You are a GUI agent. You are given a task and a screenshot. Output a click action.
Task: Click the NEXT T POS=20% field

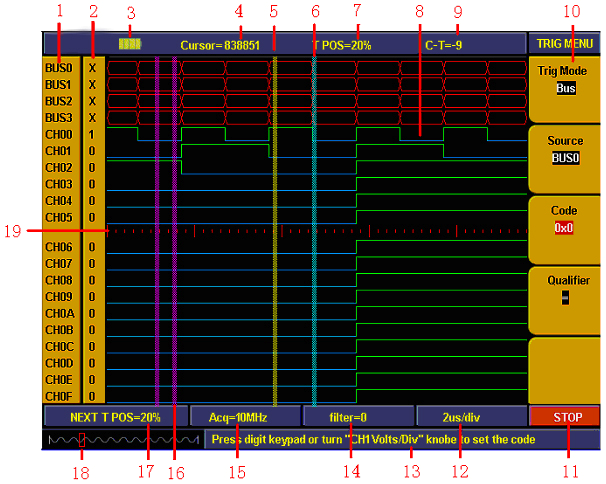(115, 416)
